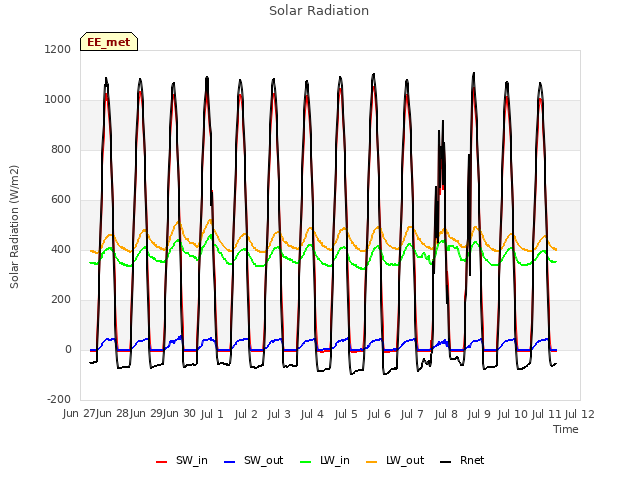Click the Jul 1 x-axis date label
This screenshot has height=480, width=640.
coord(212,414)
